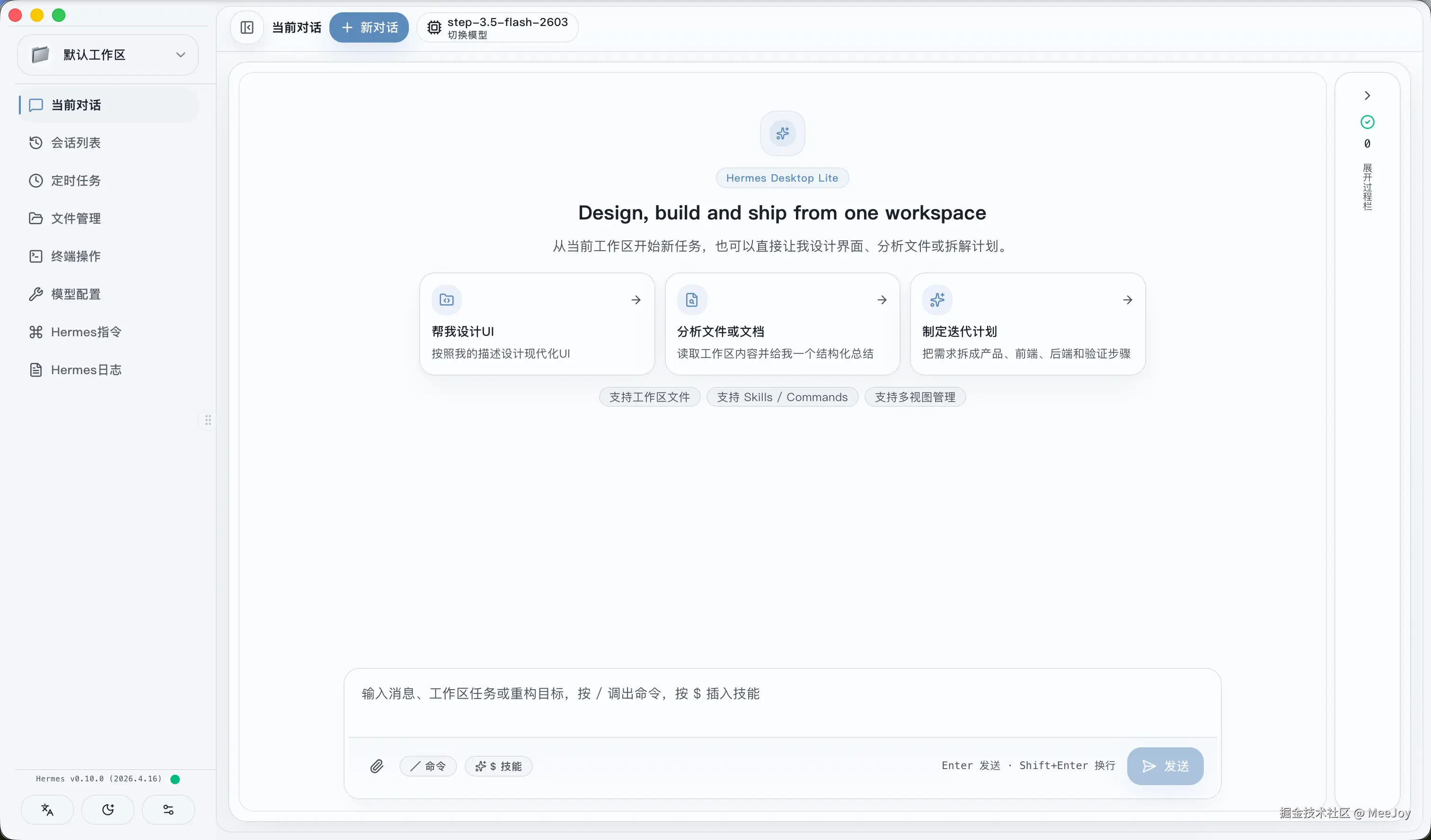
Task: Open 定时任务 from the sidebar
Action: tap(76, 181)
